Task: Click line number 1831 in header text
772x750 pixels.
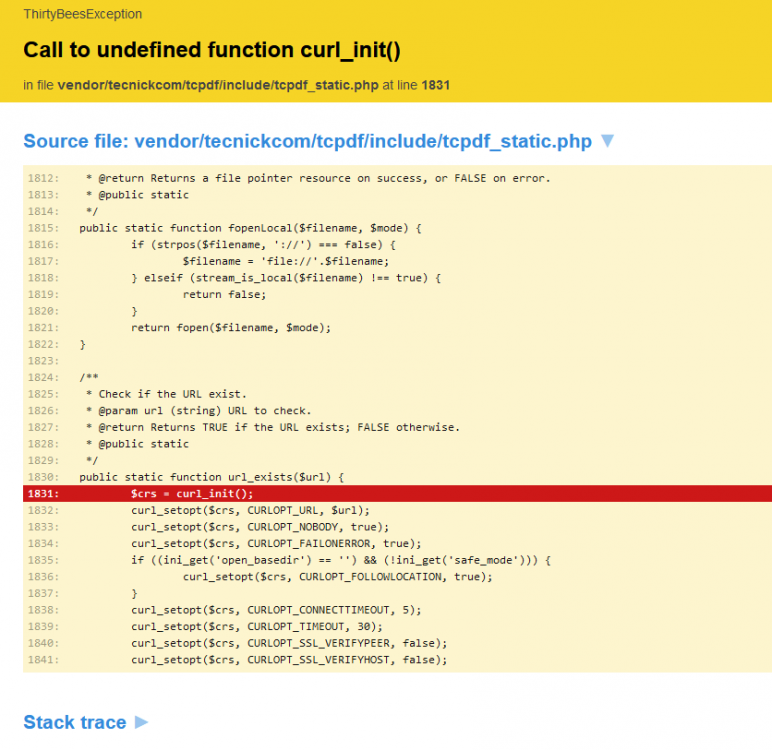Action: pyautogui.click(x=435, y=85)
